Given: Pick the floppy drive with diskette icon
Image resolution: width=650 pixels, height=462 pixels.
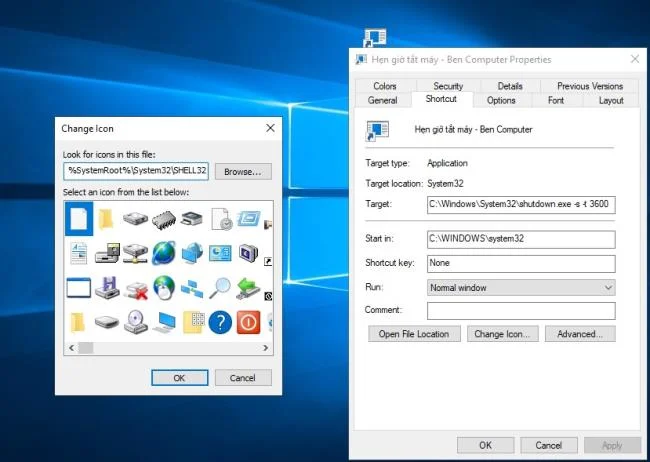Looking at the screenshot, I should click(107, 253).
